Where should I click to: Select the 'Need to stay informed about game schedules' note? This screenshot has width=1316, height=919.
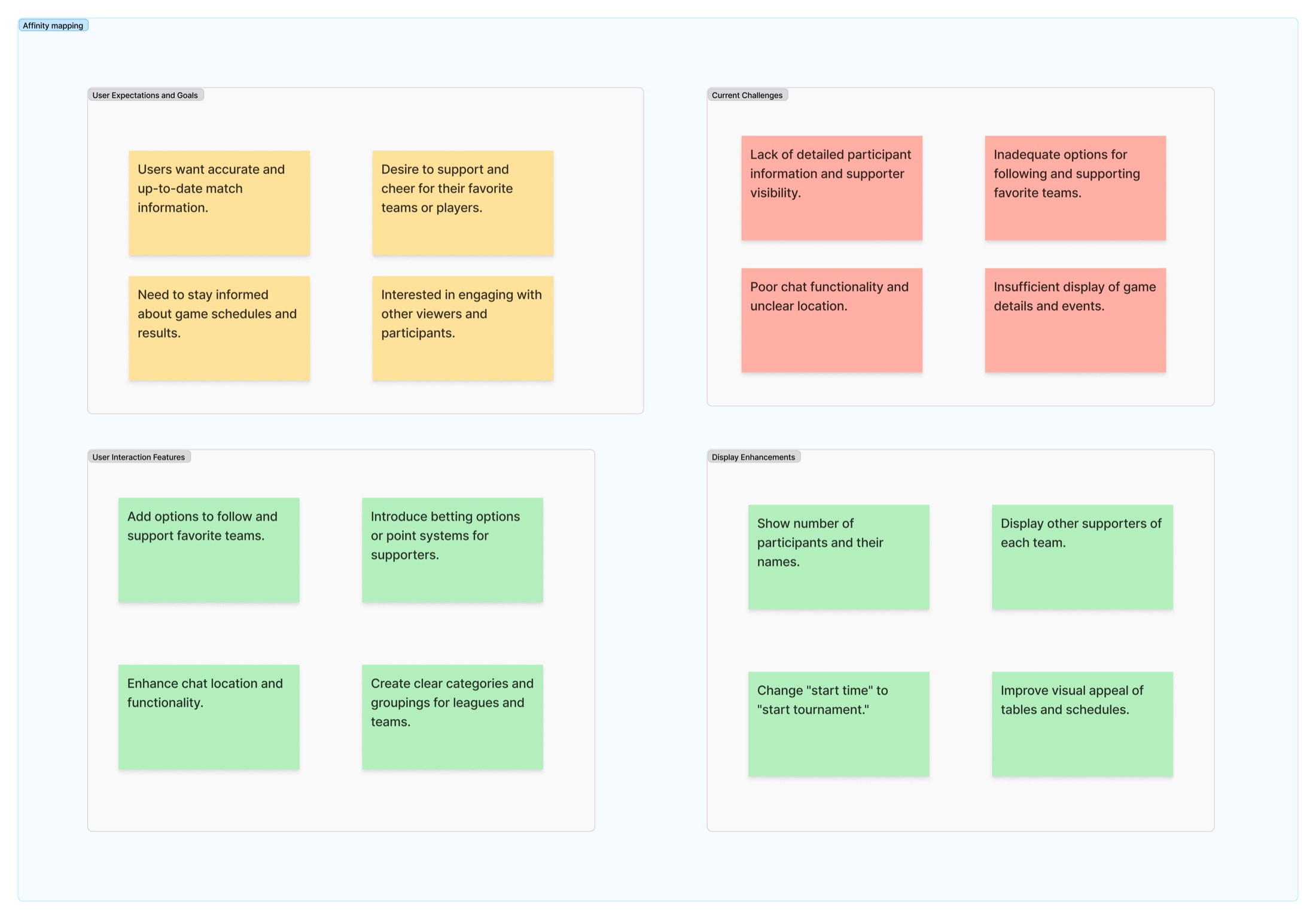[x=220, y=328]
